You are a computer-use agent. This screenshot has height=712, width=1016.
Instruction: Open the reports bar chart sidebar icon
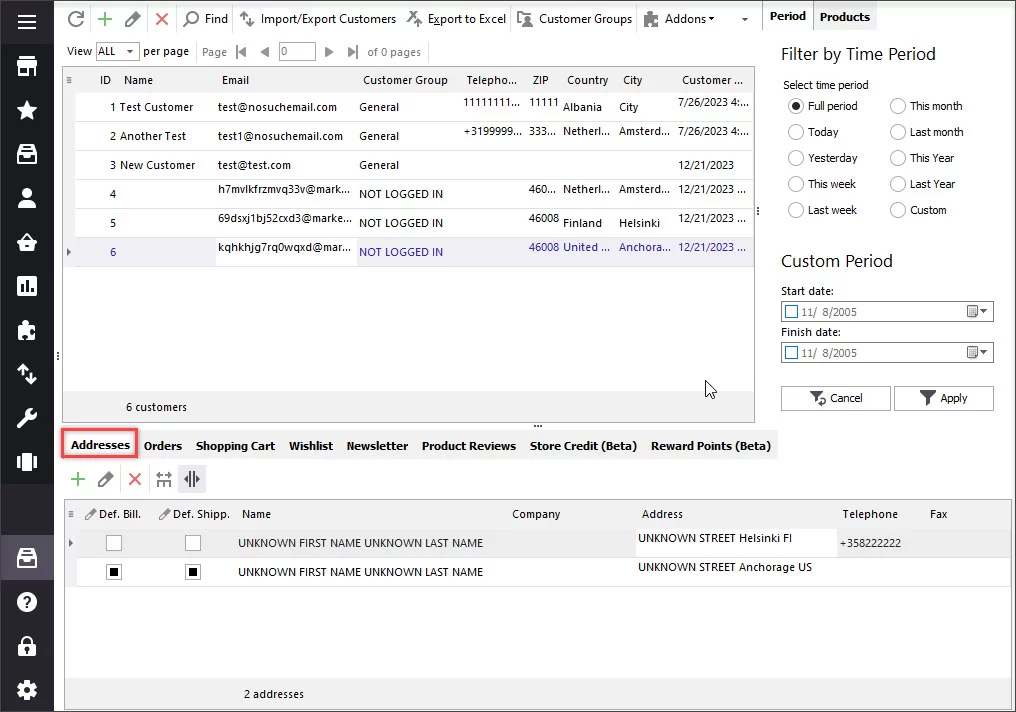click(27, 286)
